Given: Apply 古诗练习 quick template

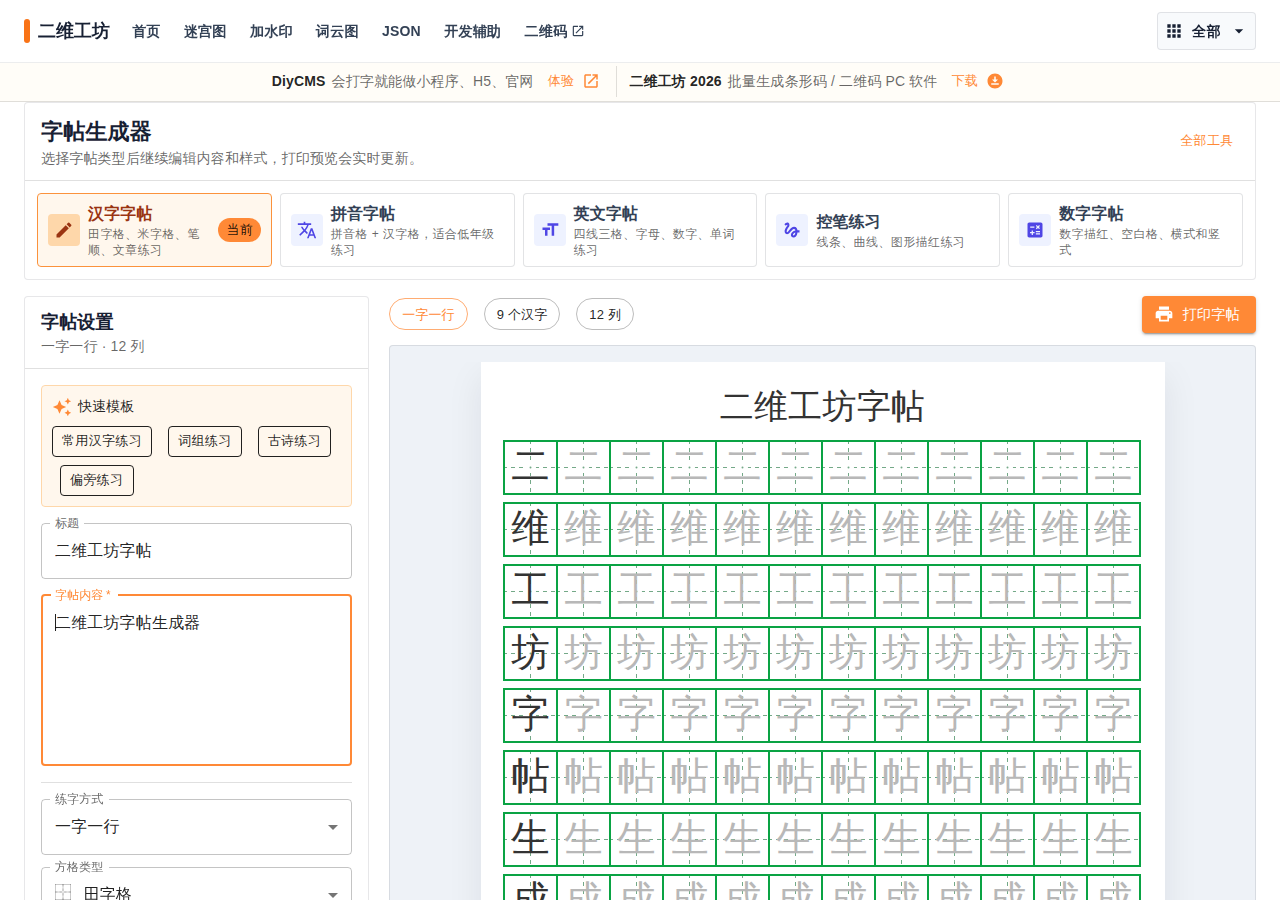Looking at the screenshot, I should 294,441.
